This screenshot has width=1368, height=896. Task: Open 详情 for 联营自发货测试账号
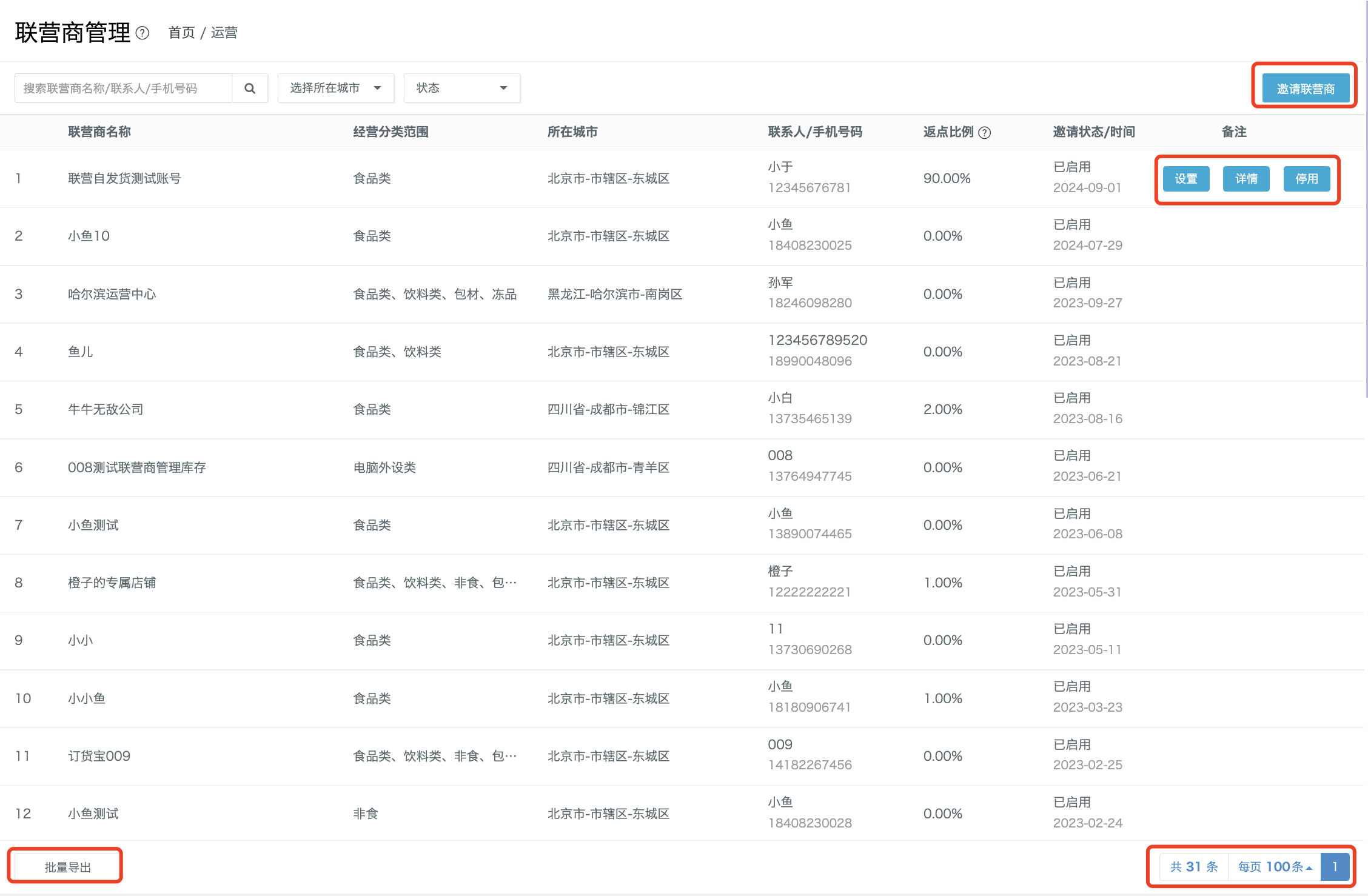(1246, 179)
